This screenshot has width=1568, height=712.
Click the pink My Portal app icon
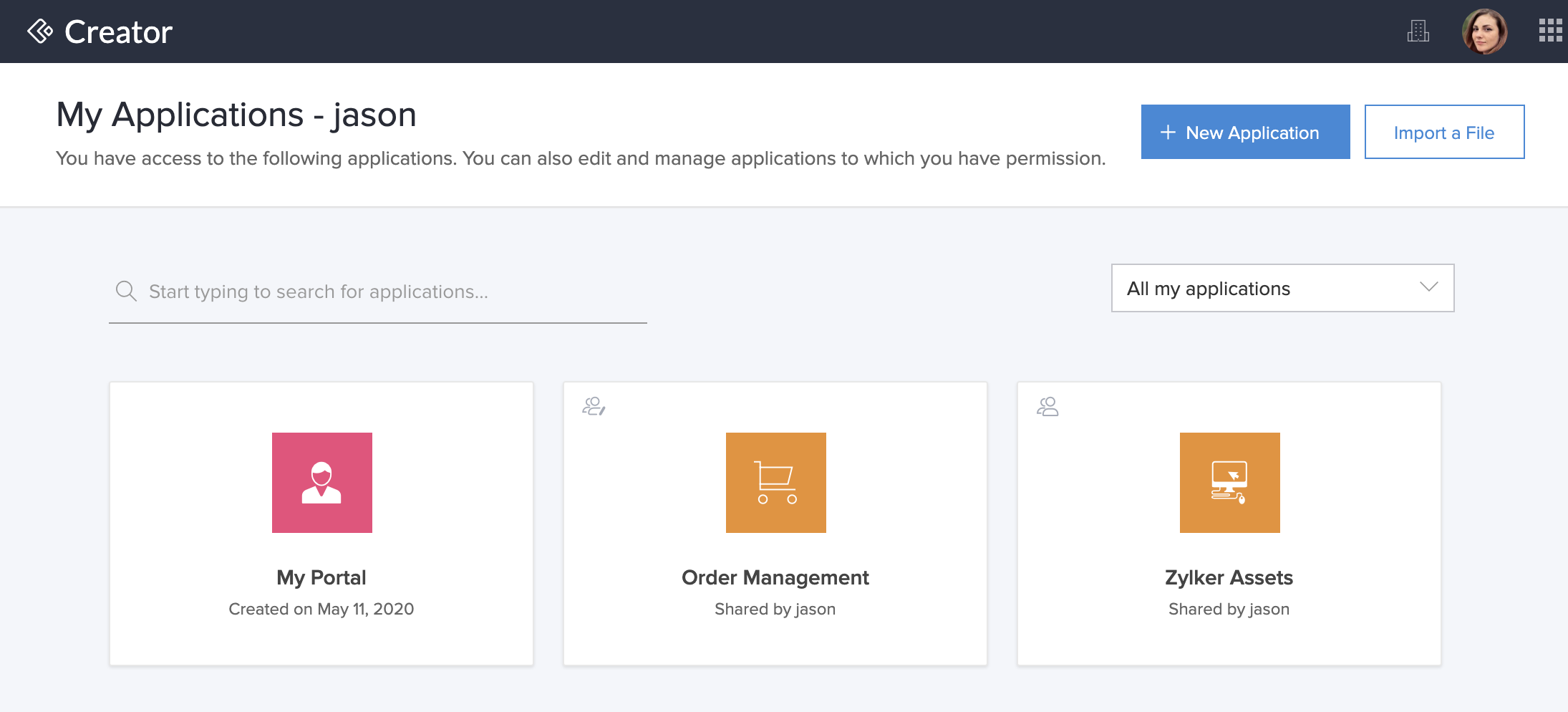coord(321,482)
